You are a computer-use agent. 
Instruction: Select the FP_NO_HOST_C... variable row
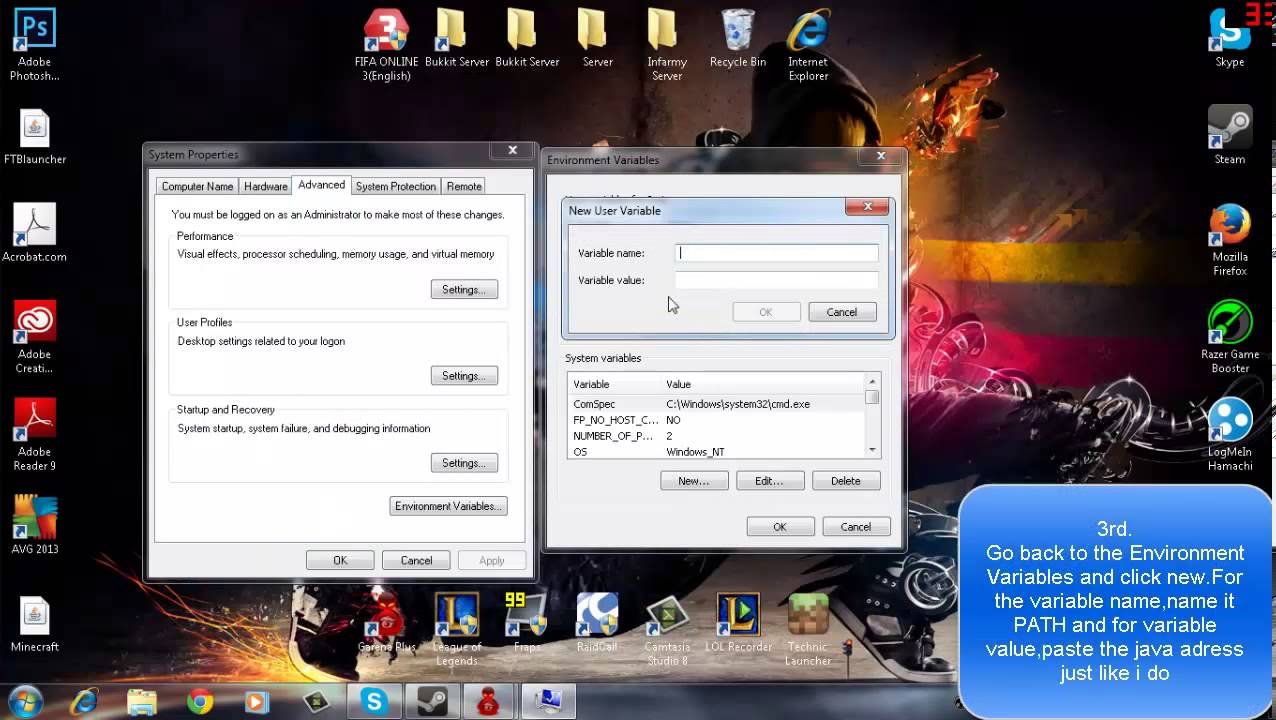point(716,420)
